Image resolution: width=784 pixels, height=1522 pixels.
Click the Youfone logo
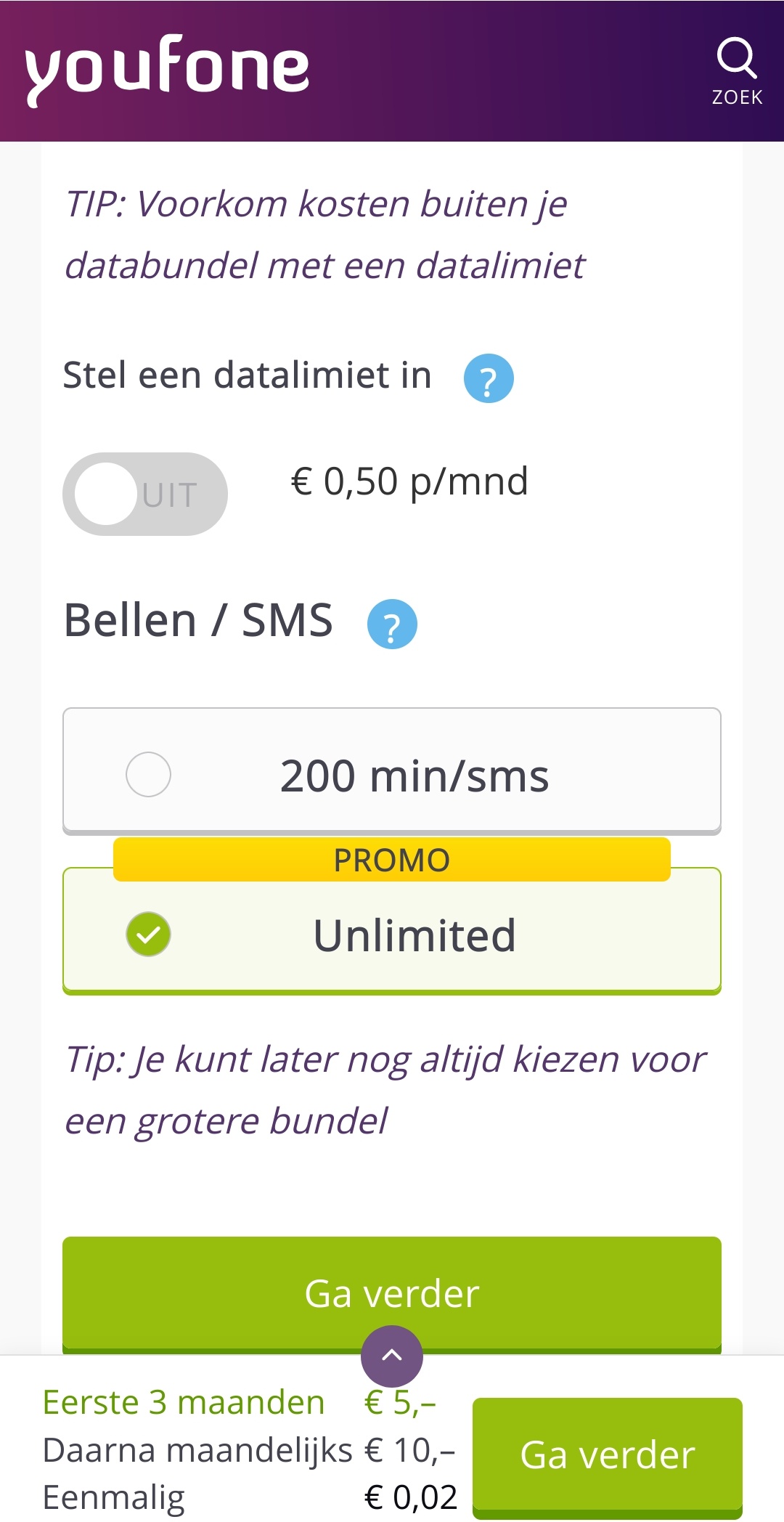pyautogui.click(x=168, y=69)
